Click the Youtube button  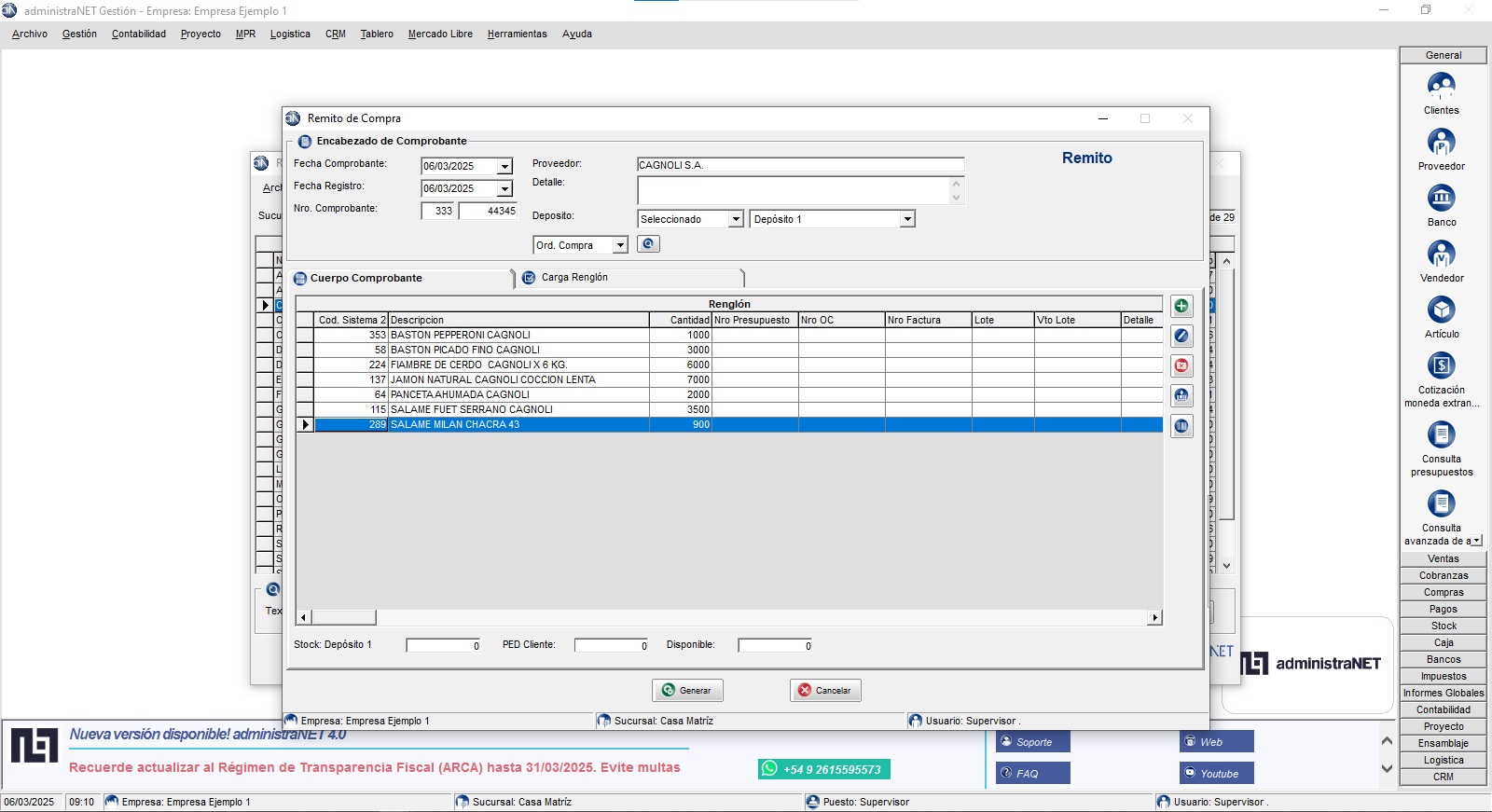point(1216,773)
